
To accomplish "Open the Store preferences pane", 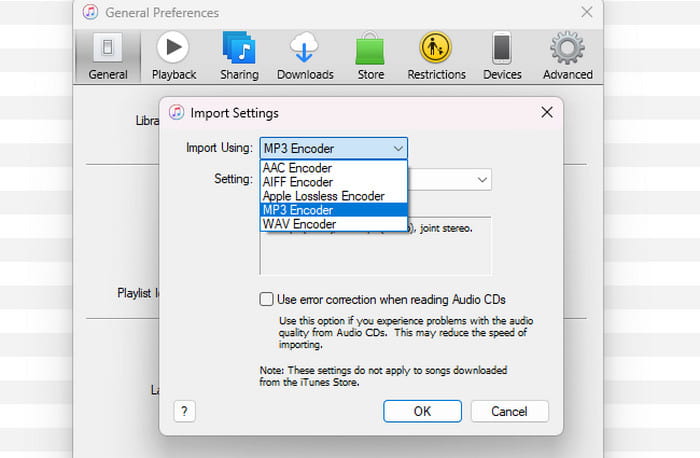I will tap(370, 57).
